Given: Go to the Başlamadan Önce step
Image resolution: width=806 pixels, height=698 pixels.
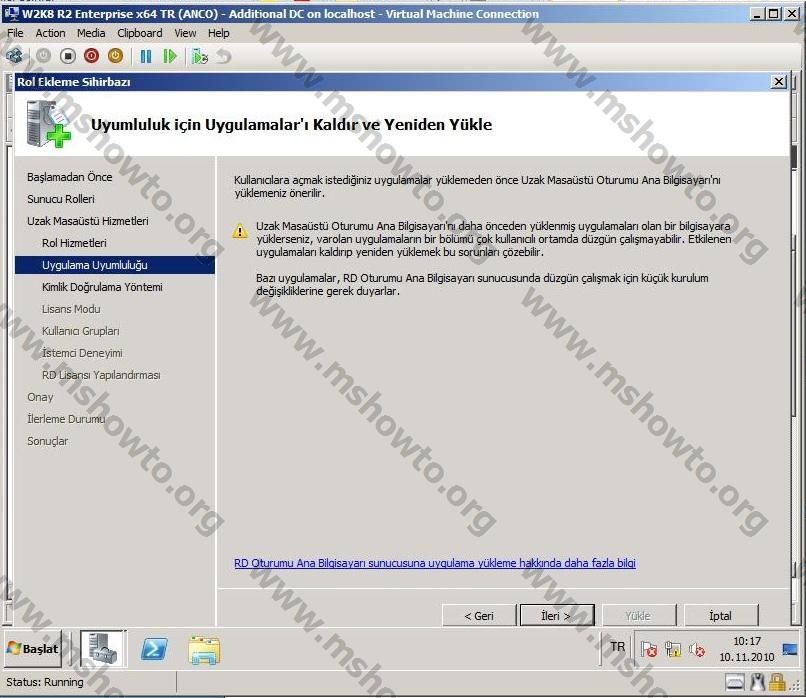Looking at the screenshot, I should coord(69,177).
